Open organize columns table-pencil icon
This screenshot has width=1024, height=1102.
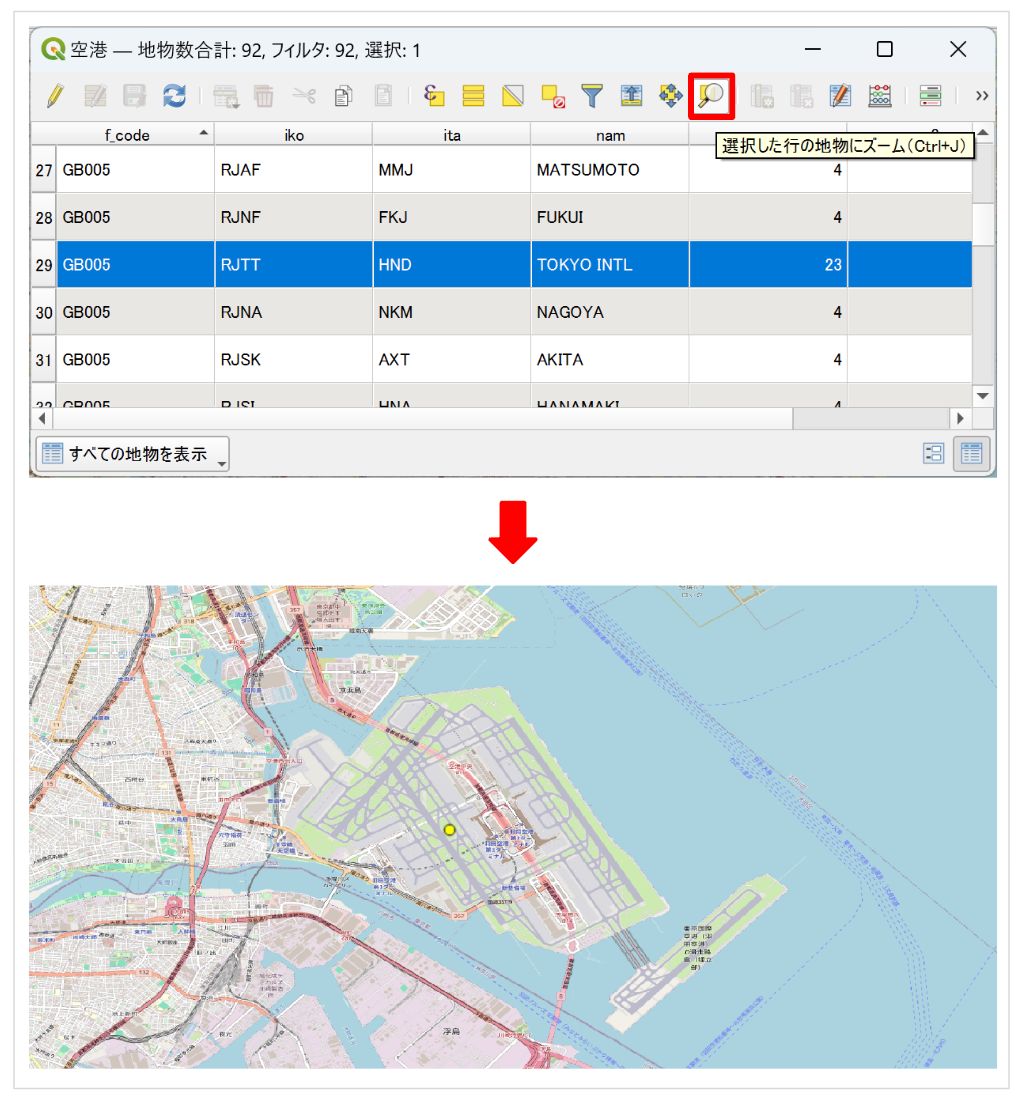point(840,96)
